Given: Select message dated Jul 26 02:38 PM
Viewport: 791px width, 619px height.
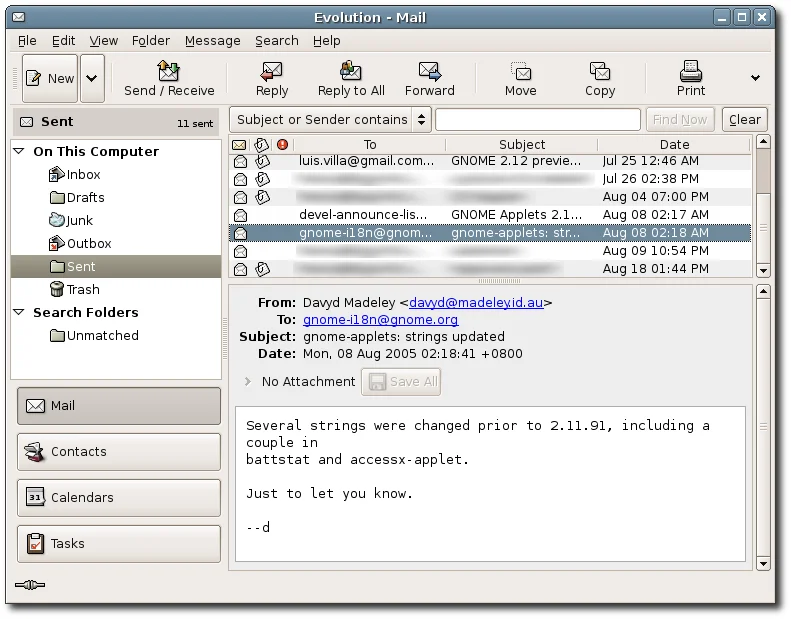Looking at the screenshot, I should [x=490, y=179].
